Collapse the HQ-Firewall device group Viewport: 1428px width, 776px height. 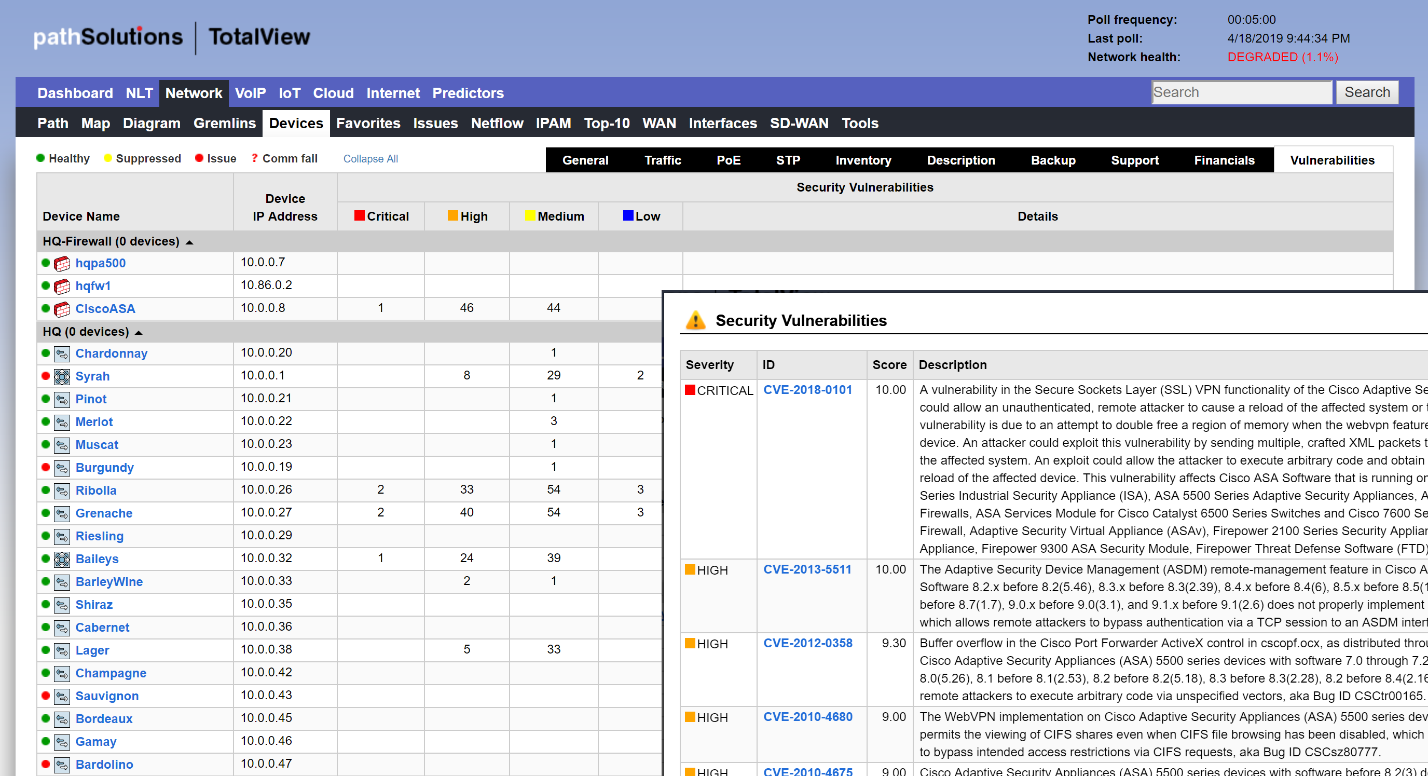(189, 242)
